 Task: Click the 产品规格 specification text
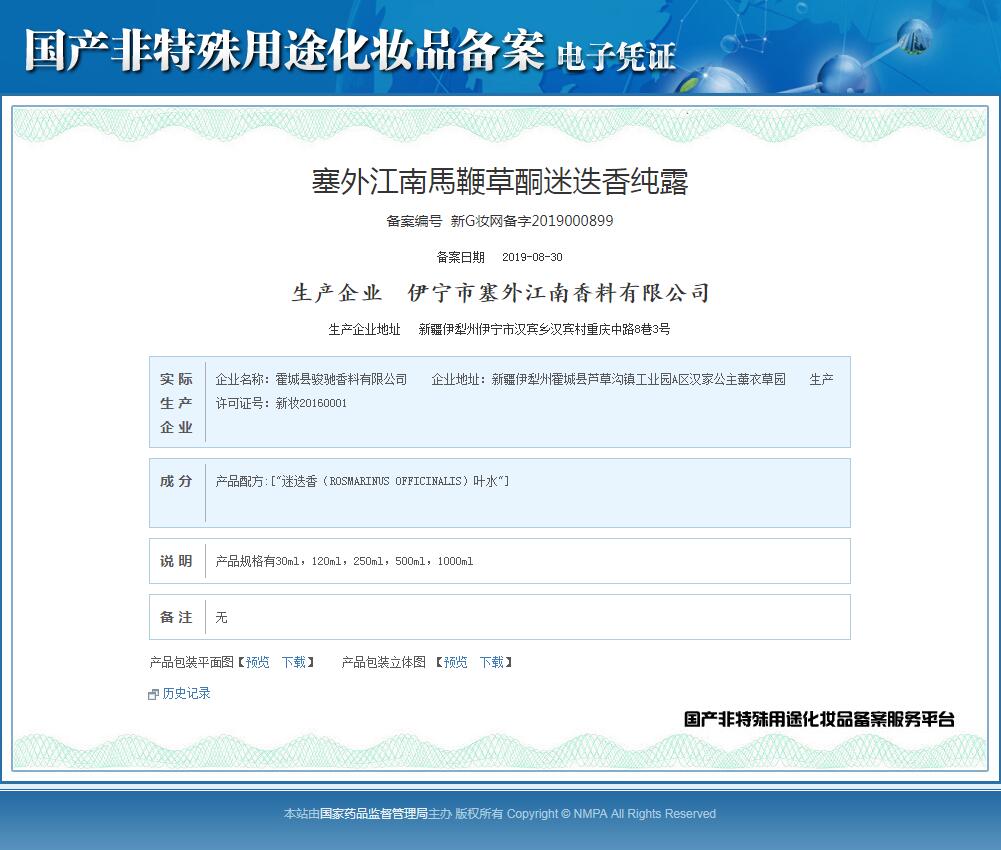[x=344, y=561]
